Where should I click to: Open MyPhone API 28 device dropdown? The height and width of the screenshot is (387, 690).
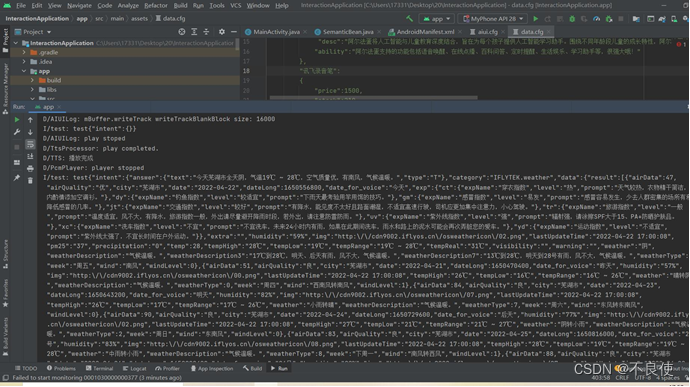click(x=492, y=19)
